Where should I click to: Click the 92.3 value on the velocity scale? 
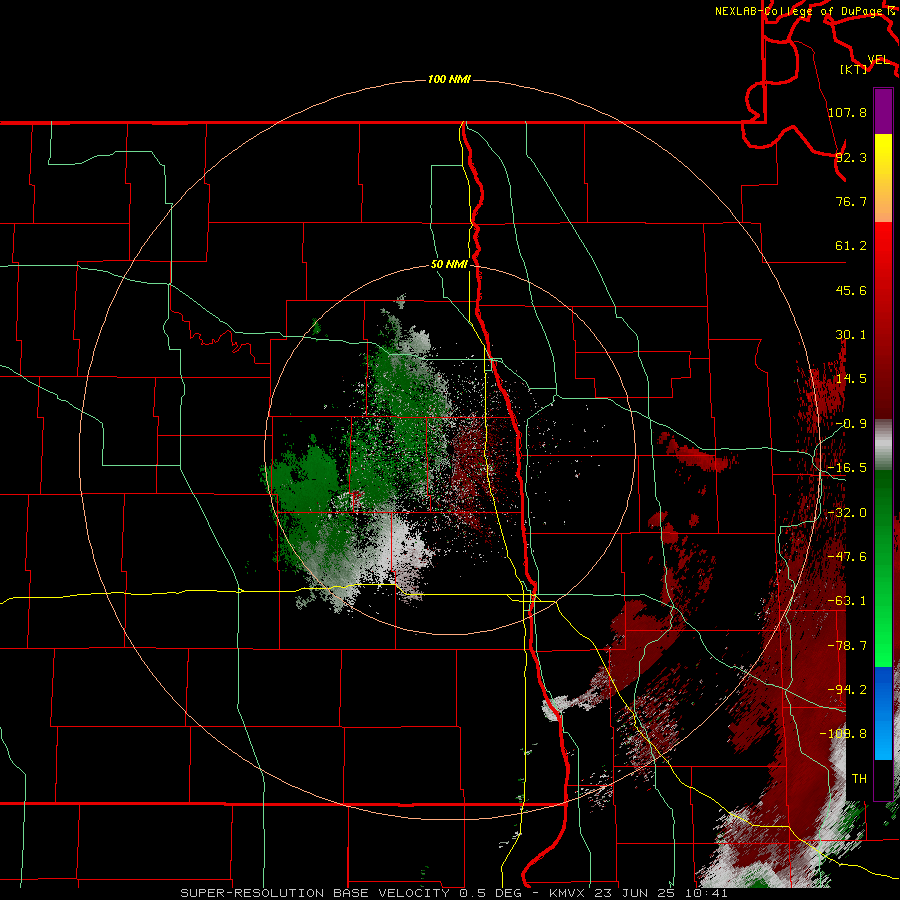click(x=851, y=157)
